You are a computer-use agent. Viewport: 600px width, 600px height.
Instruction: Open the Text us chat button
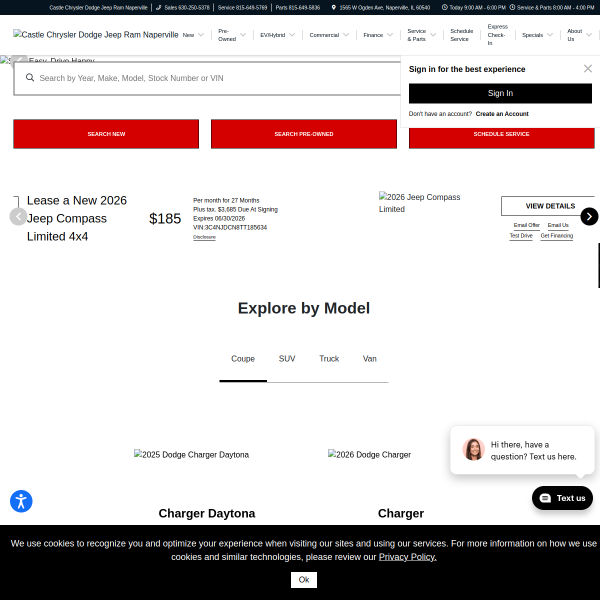pyautogui.click(x=562, y=498)
